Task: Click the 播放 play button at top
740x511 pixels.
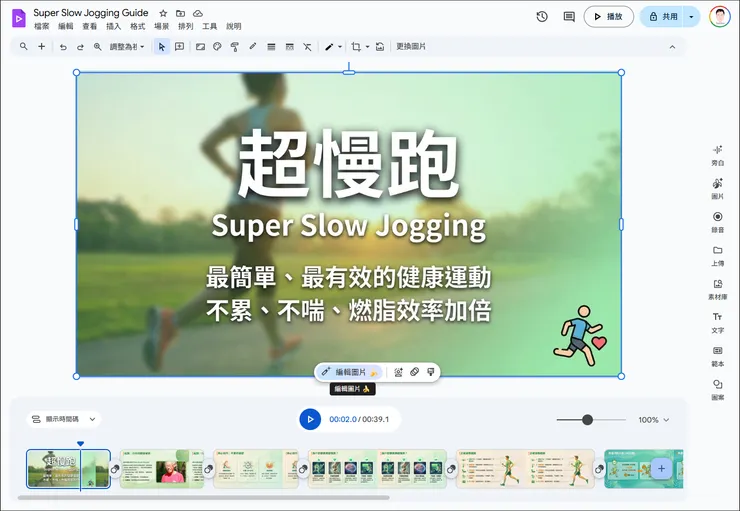Action: click(x=608, y=17)
